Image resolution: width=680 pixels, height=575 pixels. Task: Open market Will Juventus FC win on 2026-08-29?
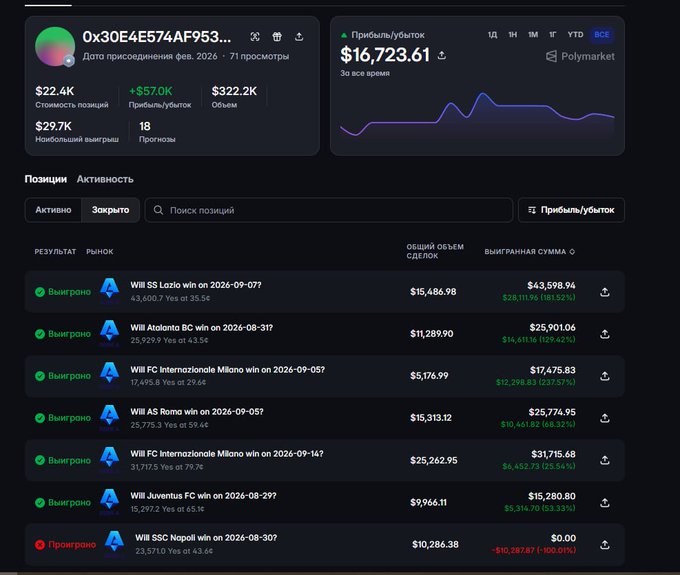(x=203, y=496)
